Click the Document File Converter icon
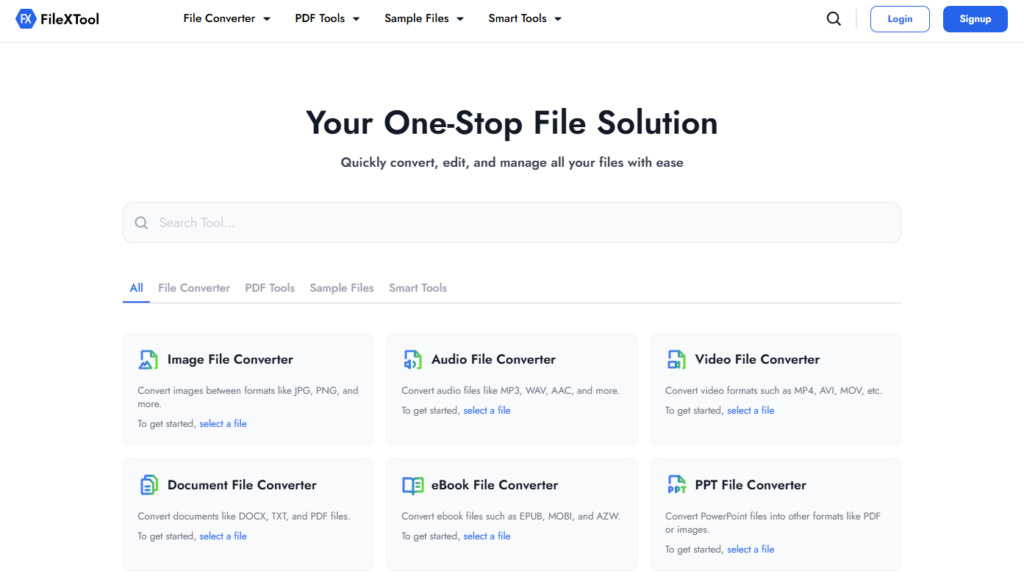This screenshot has height=579, width=1024. (x=149, y=485)
